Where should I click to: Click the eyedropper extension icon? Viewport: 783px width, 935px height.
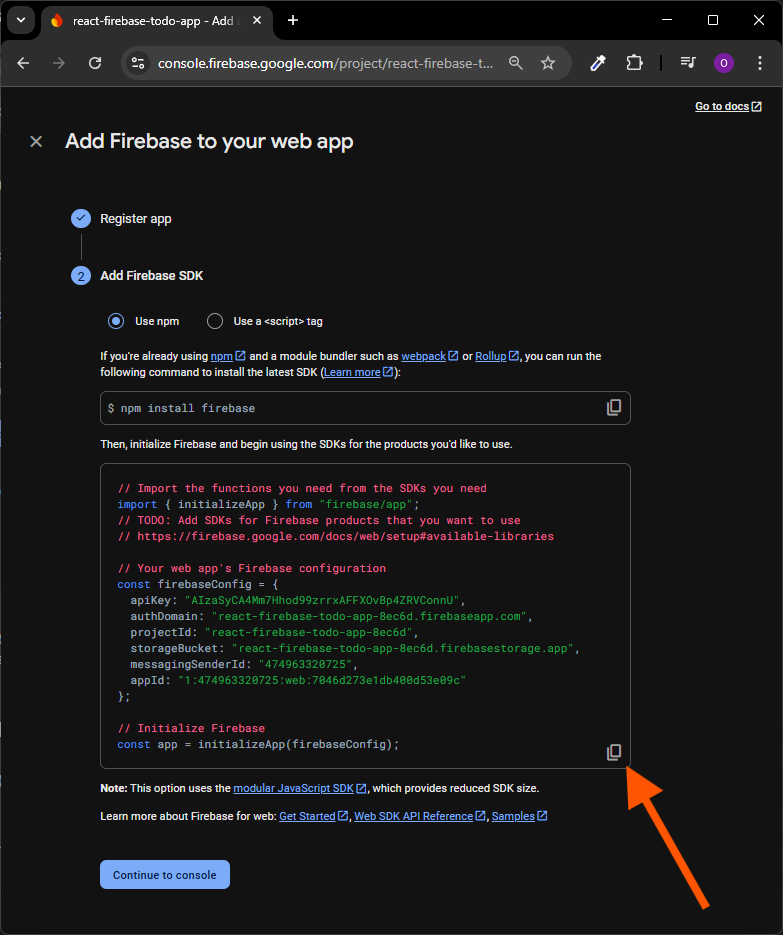pyautogui.click(x=598, y=63)
